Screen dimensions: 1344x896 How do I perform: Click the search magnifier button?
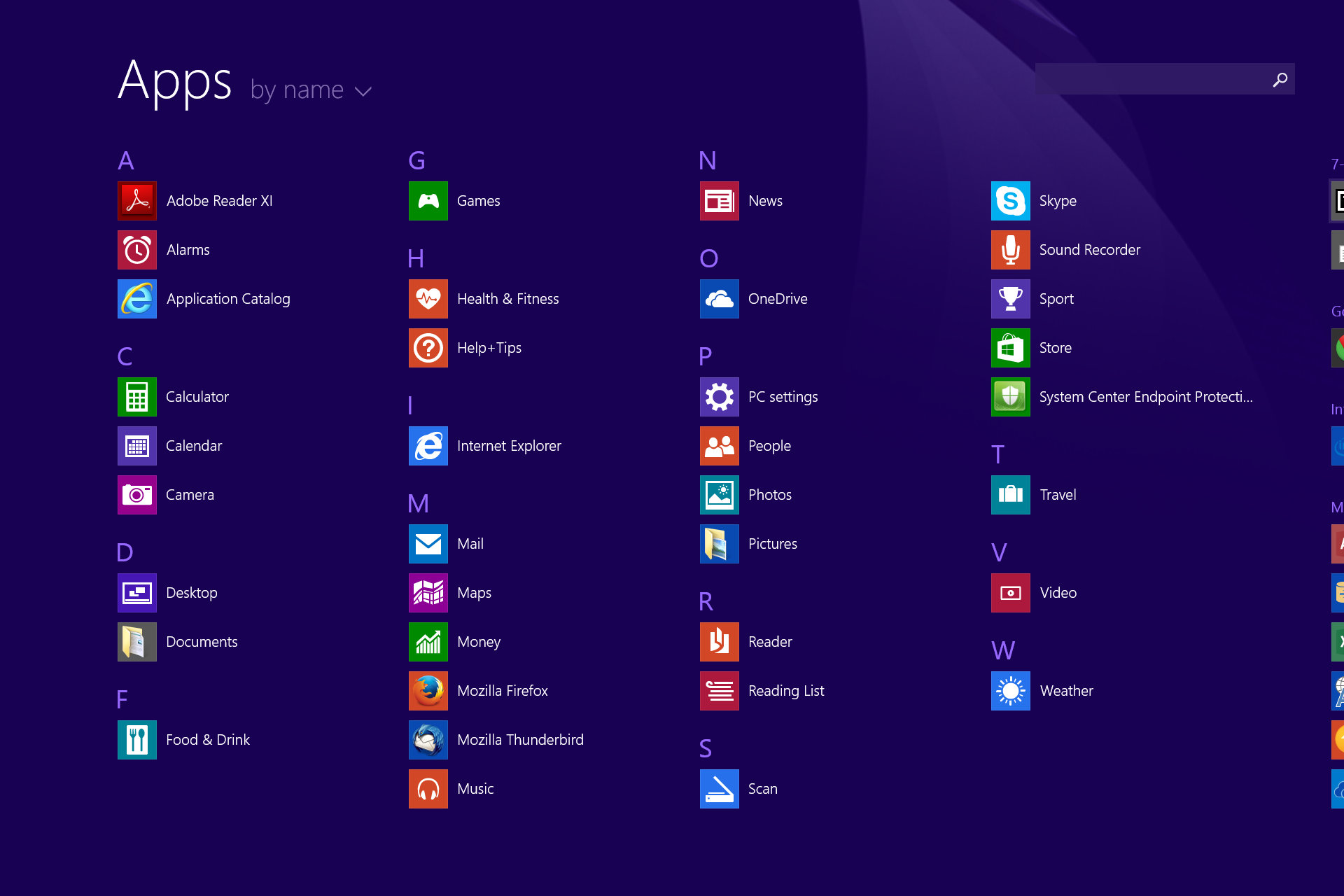1280,80
